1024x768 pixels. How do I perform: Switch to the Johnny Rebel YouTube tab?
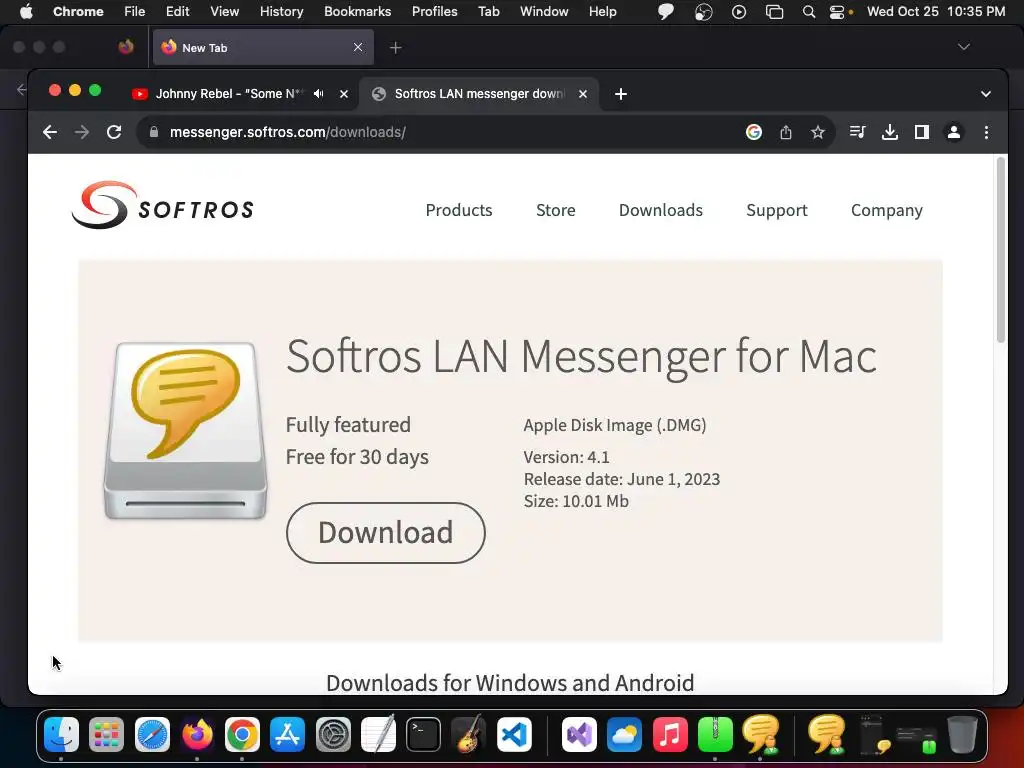coord(229,93)
